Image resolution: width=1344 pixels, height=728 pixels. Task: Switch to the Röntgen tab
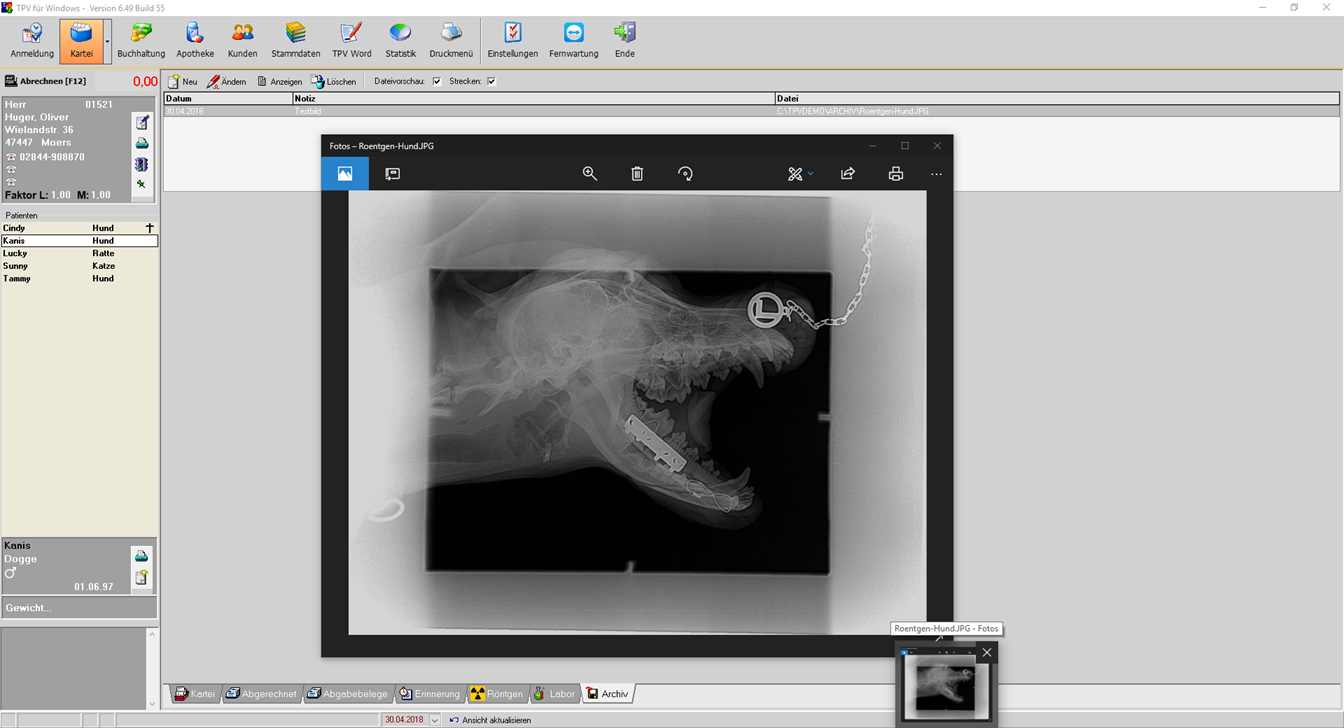496,694
